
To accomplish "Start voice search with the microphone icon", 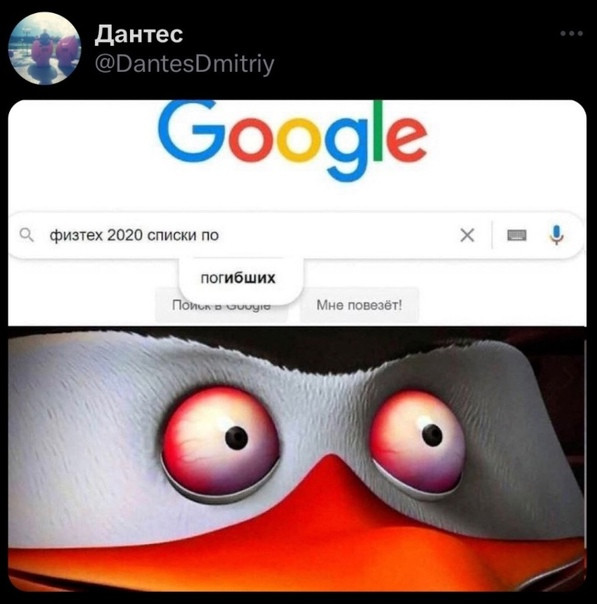I will tap(557, 235).
